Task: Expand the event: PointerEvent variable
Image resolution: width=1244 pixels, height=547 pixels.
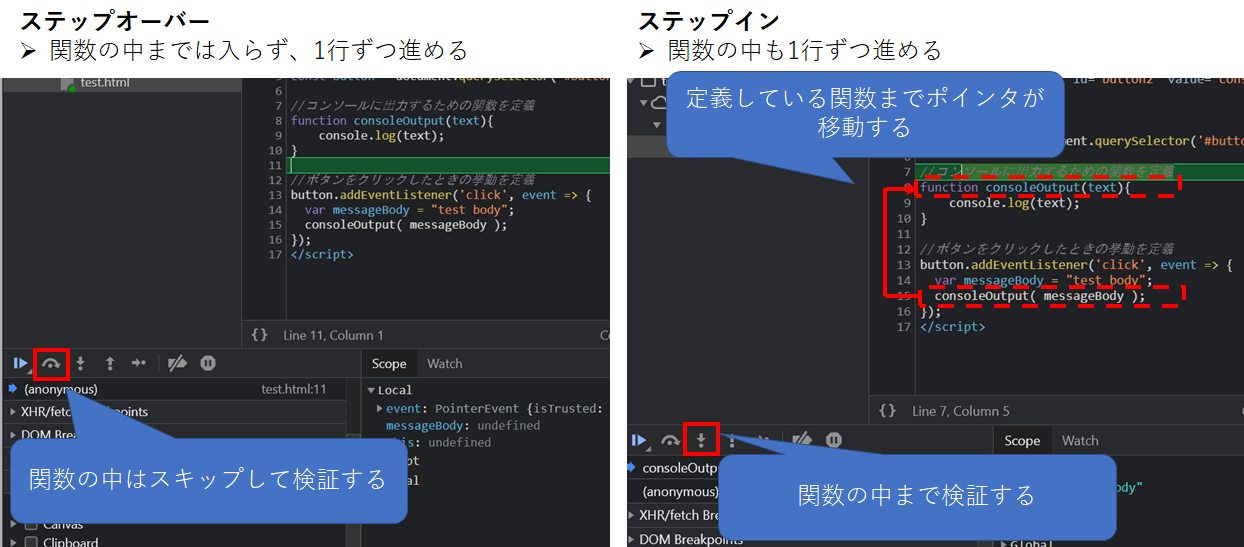Action: coord(380,408)
